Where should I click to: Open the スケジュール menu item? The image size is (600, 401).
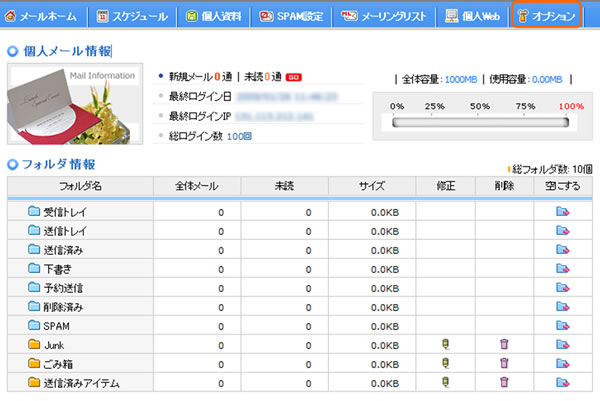click(x=133, y=16)
